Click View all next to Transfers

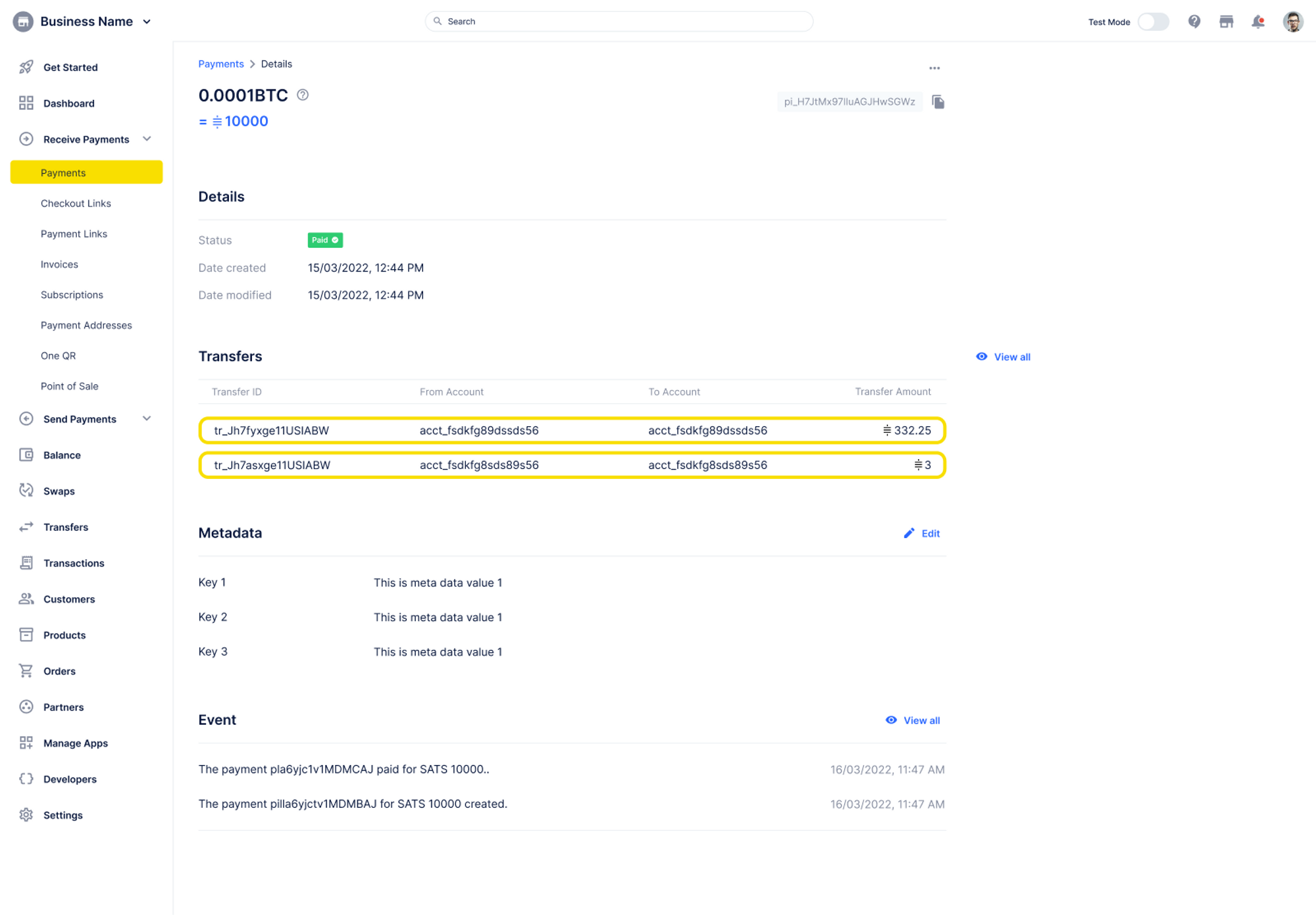tap(1003, 357)
